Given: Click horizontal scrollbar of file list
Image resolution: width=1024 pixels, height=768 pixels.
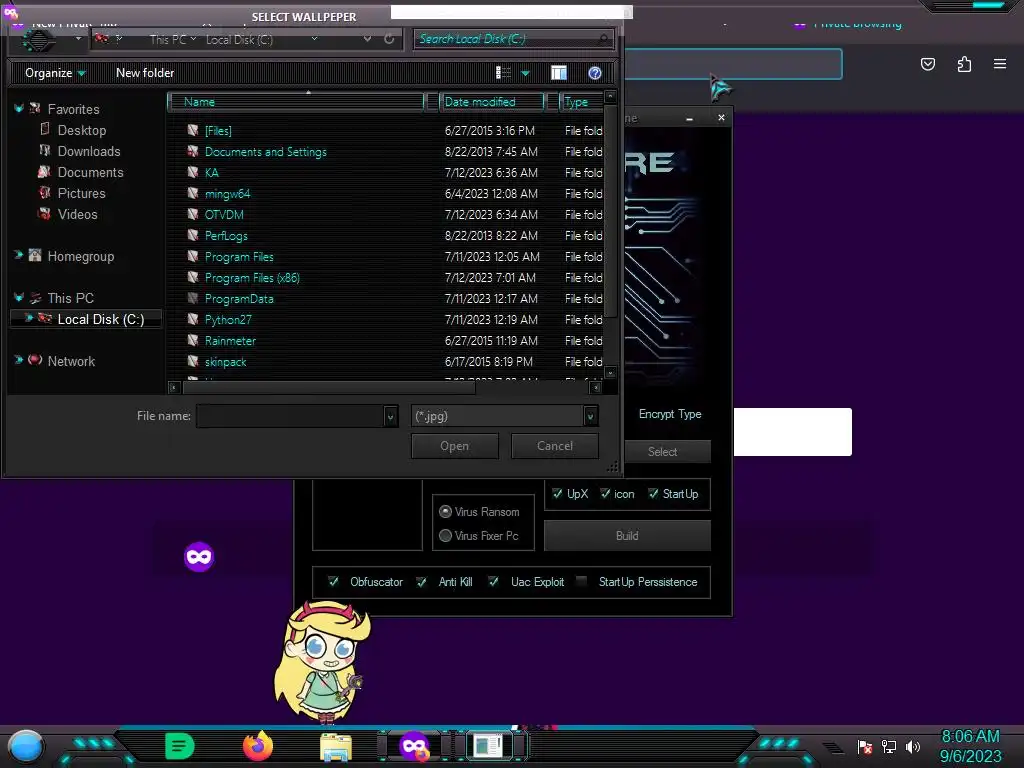Looking at the screenshot, I should click(x=329, y=387).
